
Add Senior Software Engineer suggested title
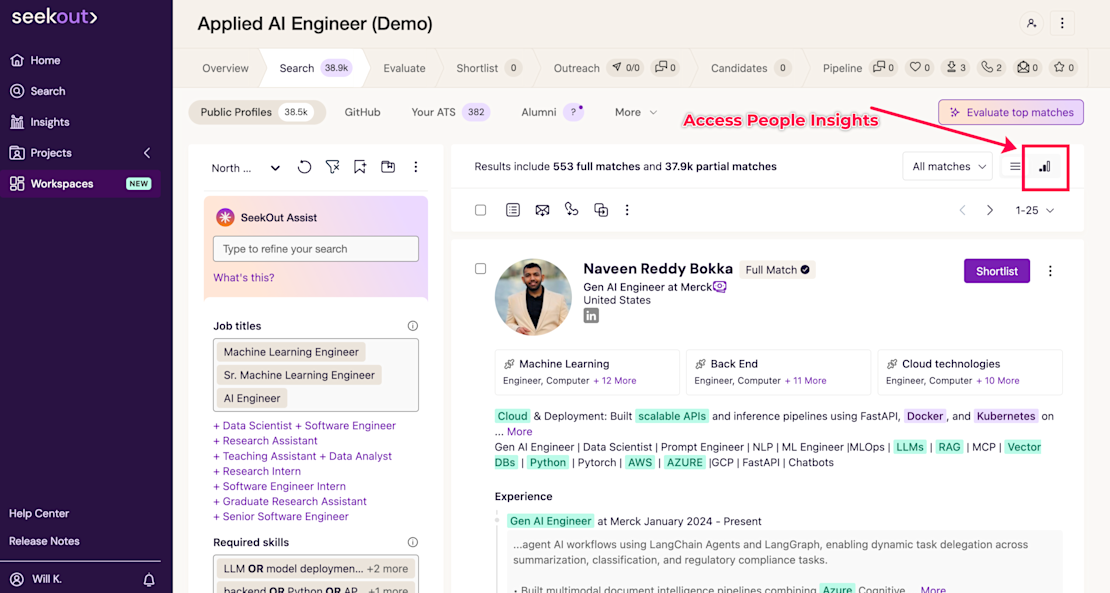tap(281, 517)
